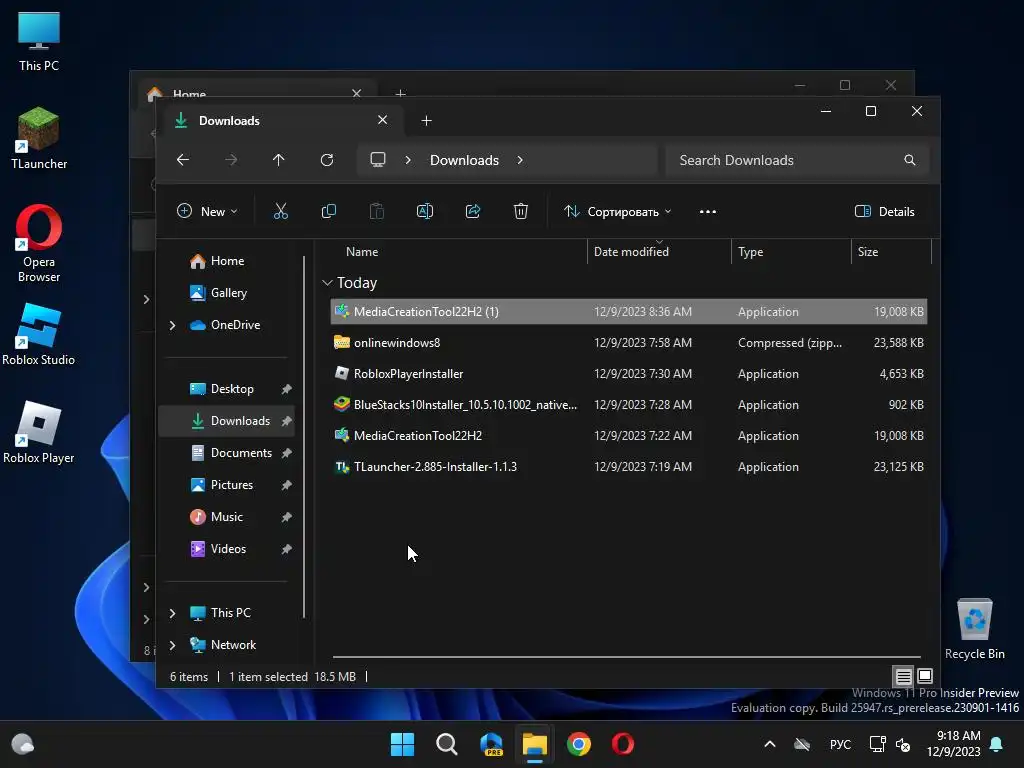Open the Сортировать sort dropdown
1024x768 pixels.
click(x=617, y=211)
